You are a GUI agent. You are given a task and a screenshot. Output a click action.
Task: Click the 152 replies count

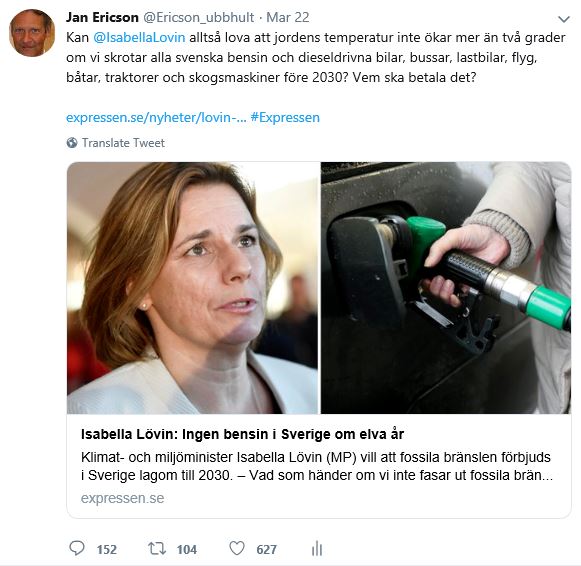point(107,549)
